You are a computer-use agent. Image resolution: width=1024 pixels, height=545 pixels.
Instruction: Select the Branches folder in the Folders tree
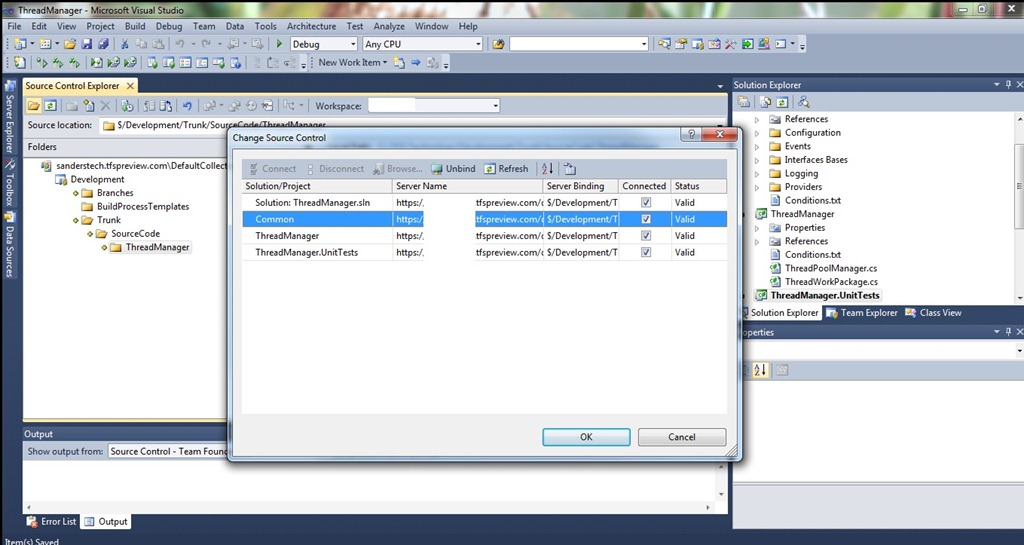pos(115,193)
